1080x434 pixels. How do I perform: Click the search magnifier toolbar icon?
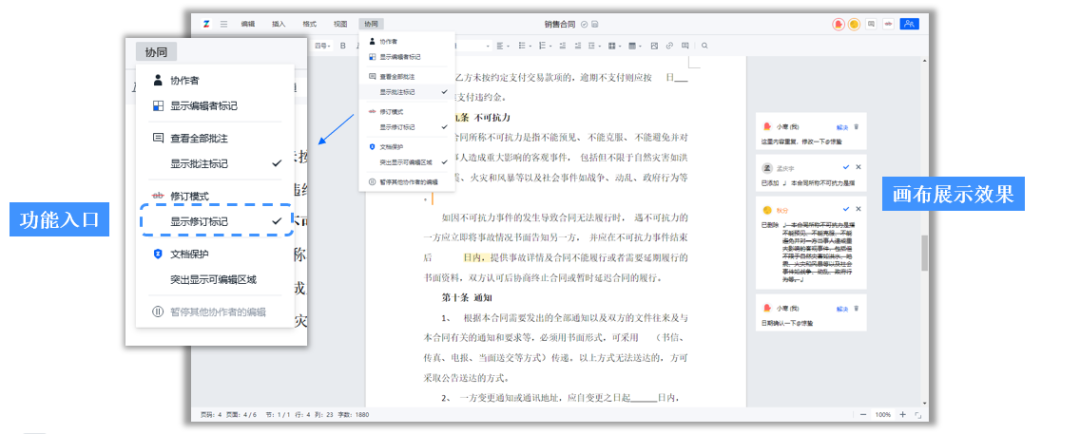[x=705, y=46]
